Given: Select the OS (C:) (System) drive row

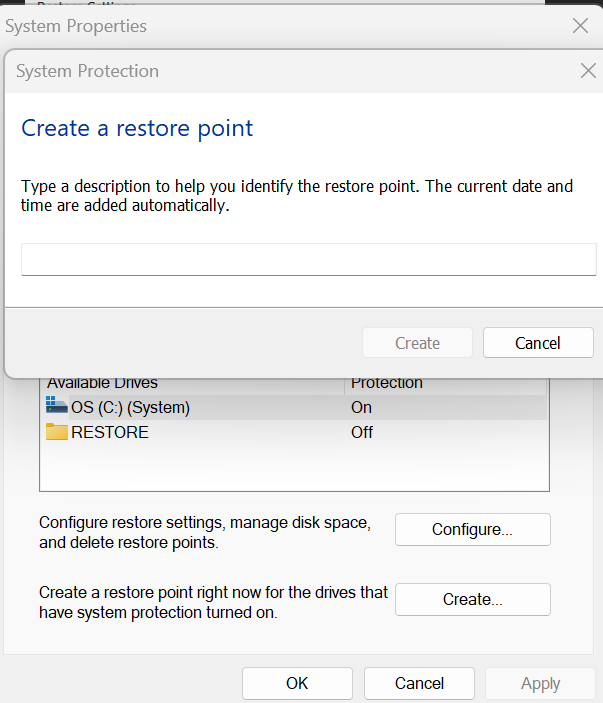Looking at the screenshot, I should 294,407.
